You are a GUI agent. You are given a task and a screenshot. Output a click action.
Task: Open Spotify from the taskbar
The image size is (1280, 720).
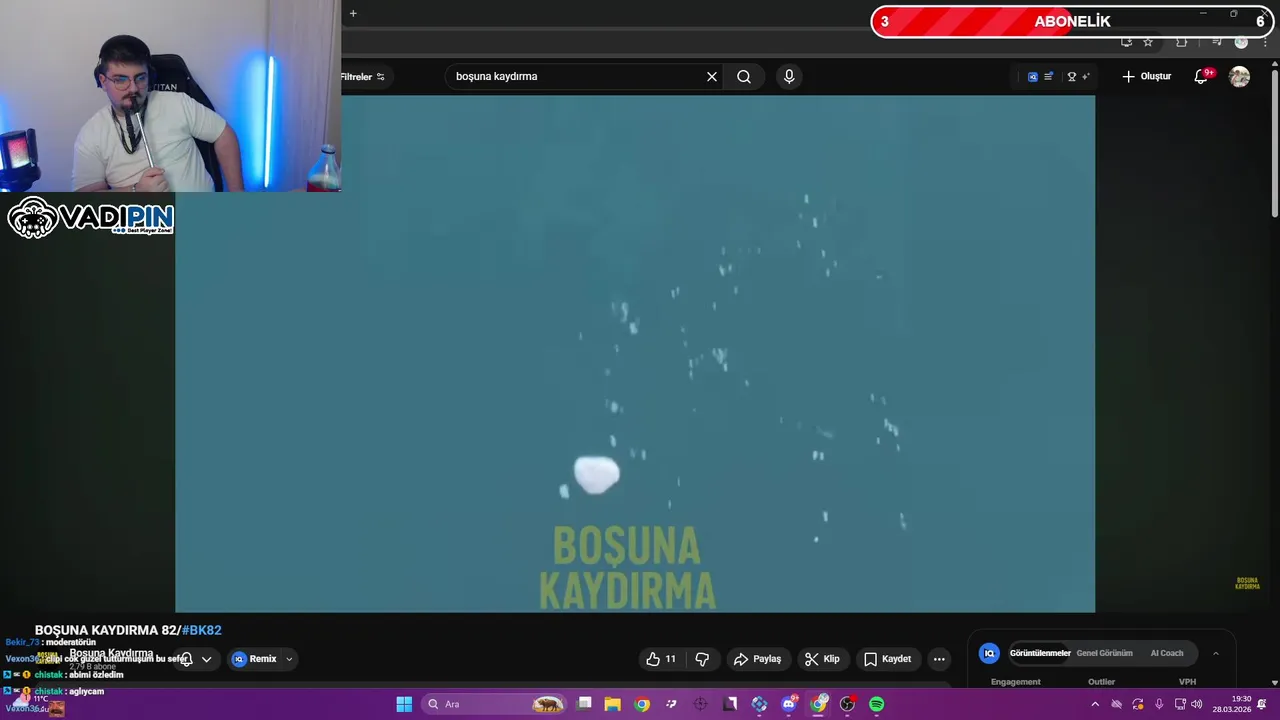(877, 704)
